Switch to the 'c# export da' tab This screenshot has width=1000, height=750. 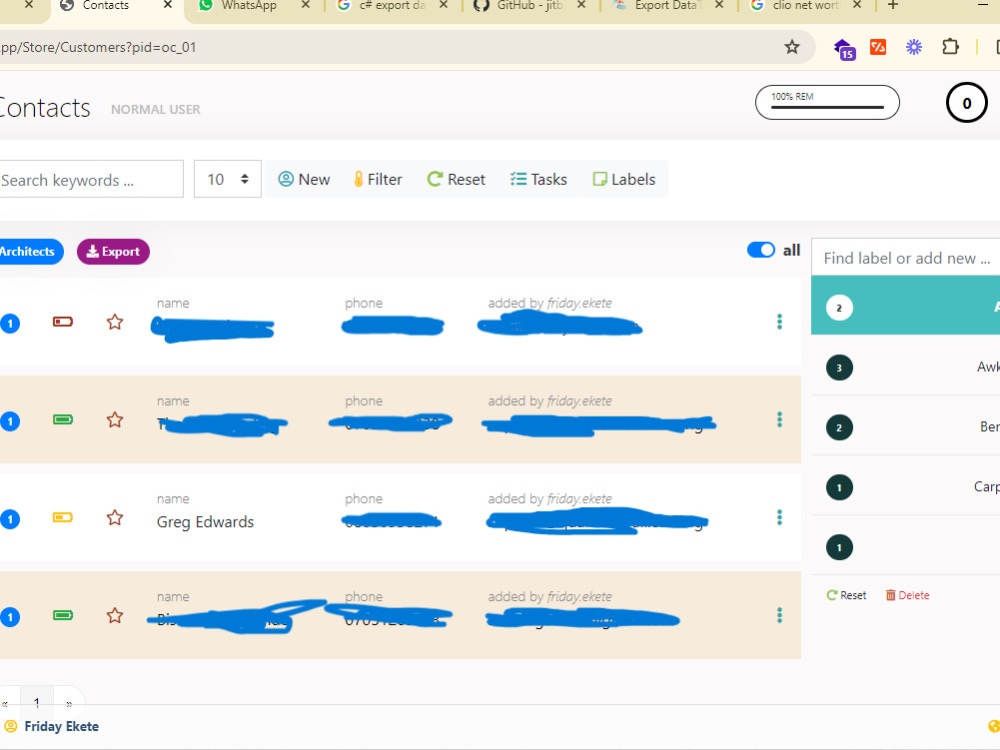392,6
